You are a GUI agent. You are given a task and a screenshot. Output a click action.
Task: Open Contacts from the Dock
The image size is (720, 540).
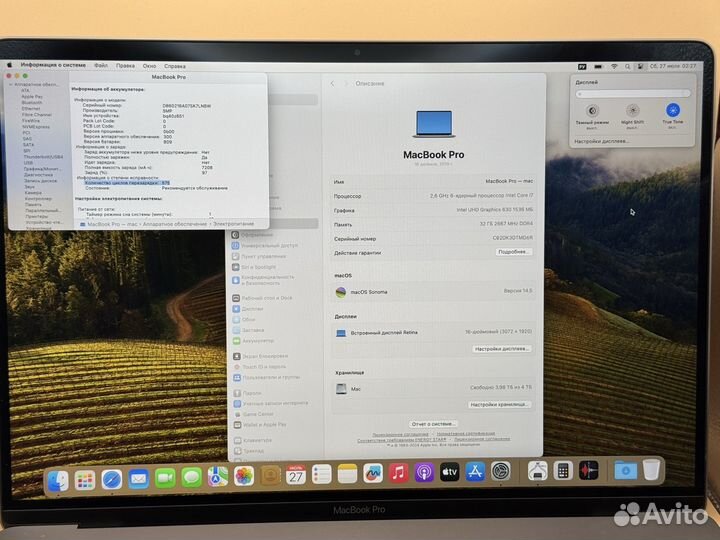tap(270, 476)
